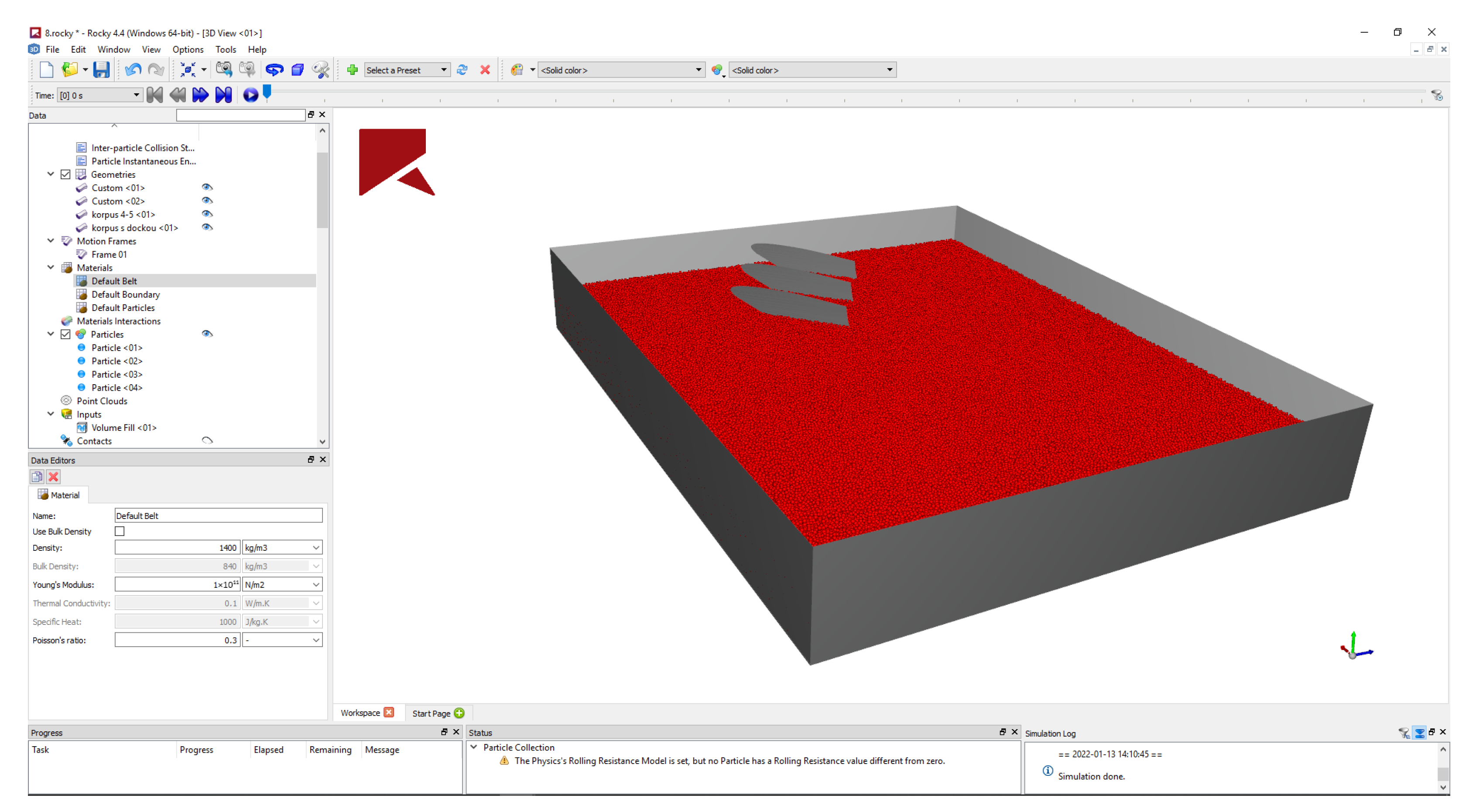
Task: Open the Density unit kg/m3 dropdown
Action: click(282, 548)
